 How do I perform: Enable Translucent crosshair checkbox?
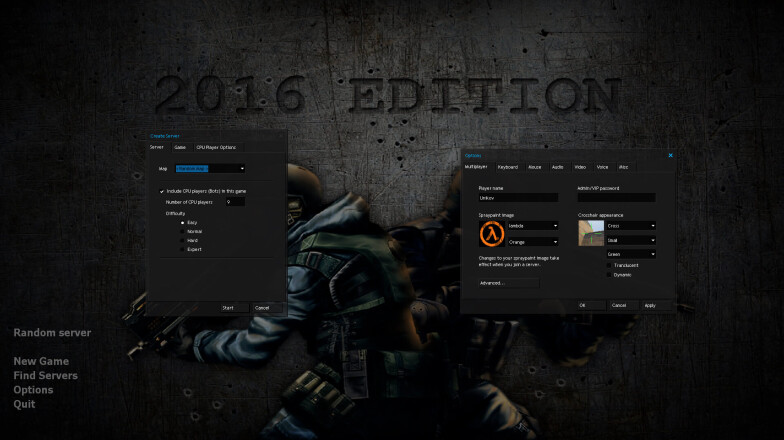[x=609, y=266]
